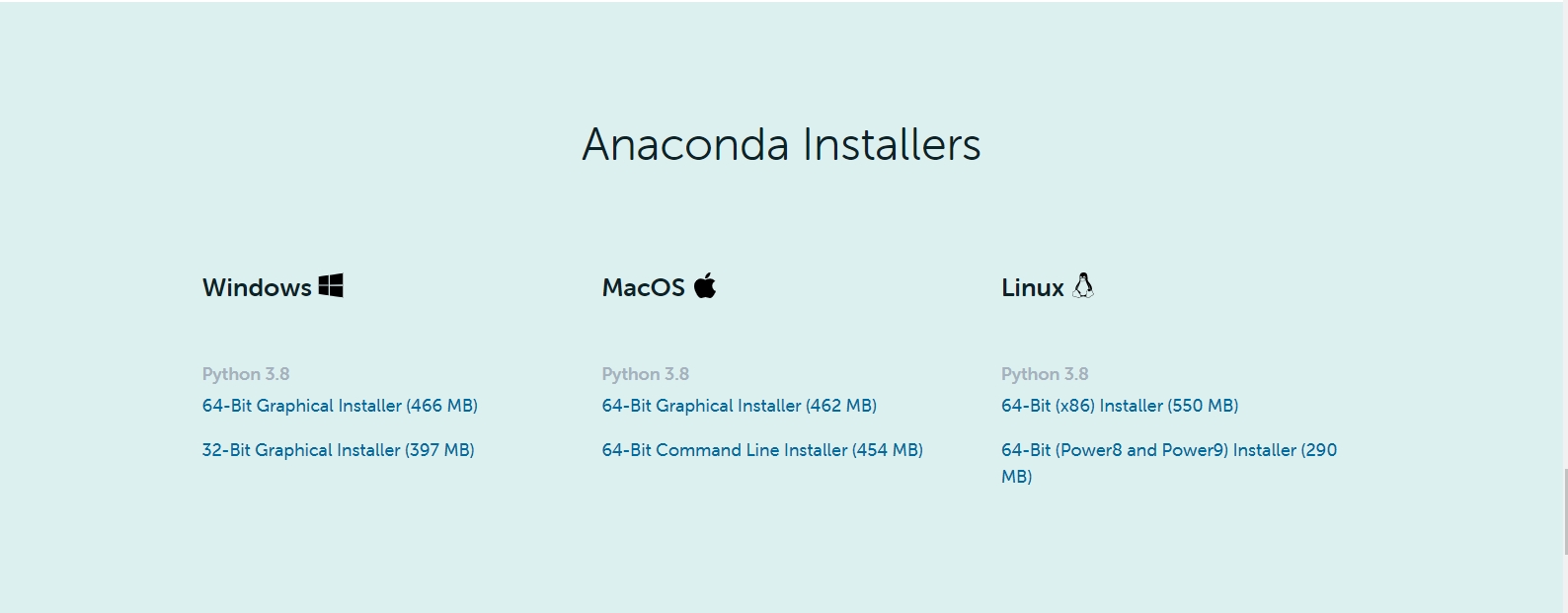Click the vertical scrollbar thumb

(x=1565, y=512)
